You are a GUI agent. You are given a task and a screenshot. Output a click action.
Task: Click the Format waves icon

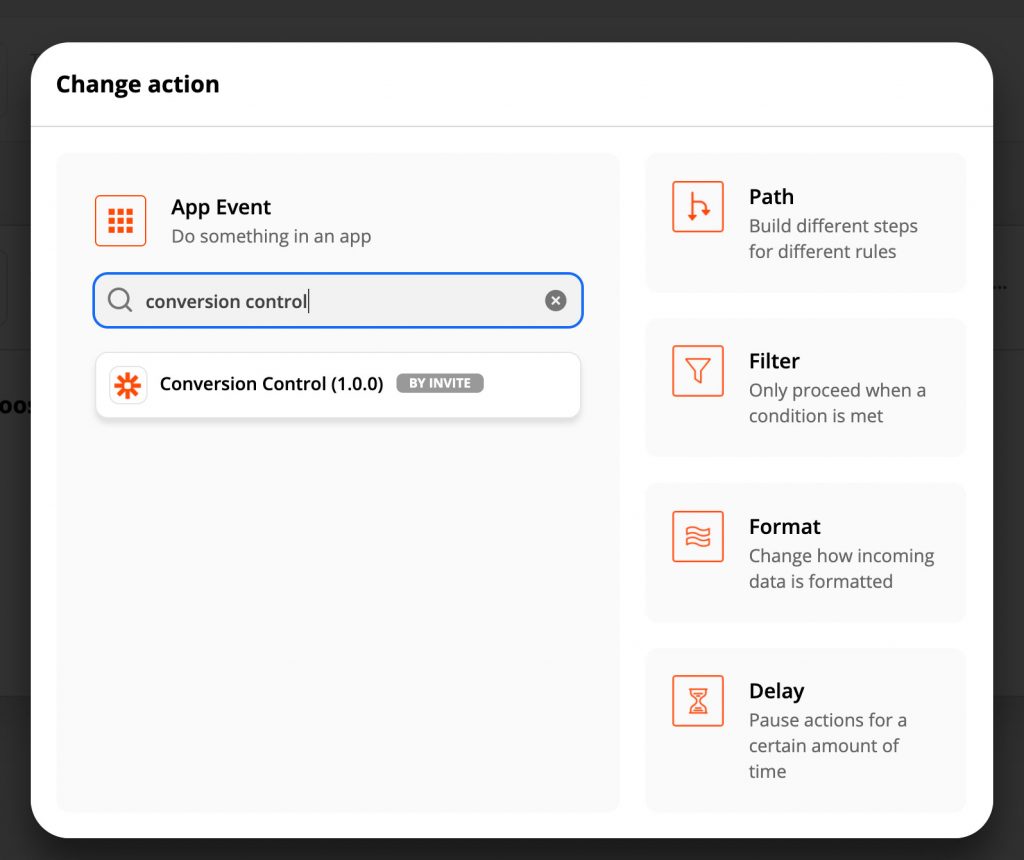(x=697, y=536)
